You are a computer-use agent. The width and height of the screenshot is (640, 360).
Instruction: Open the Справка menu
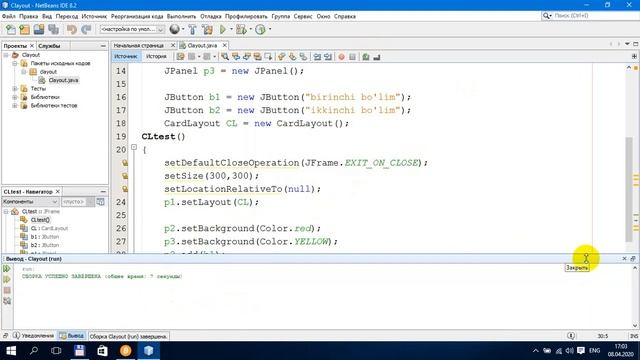345,16
